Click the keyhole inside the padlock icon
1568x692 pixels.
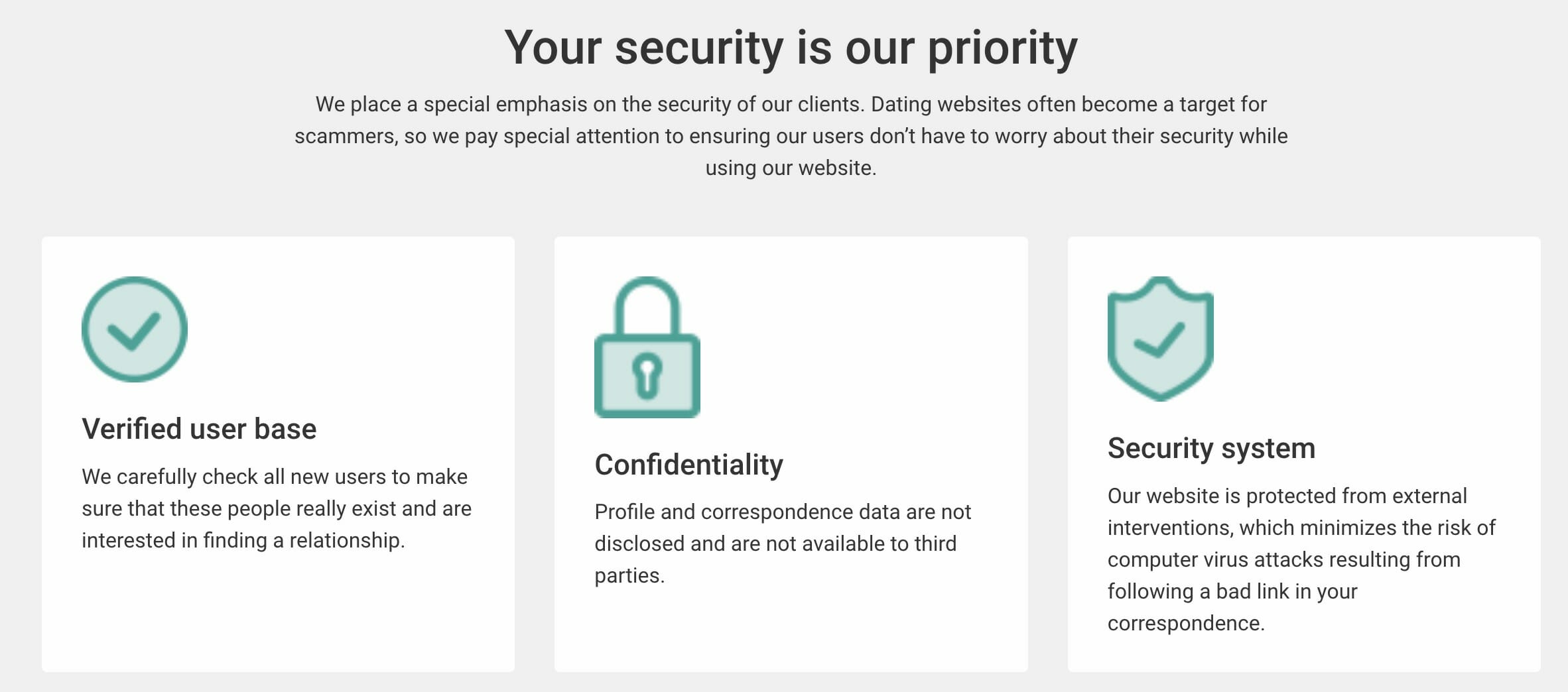pos(647,376)
